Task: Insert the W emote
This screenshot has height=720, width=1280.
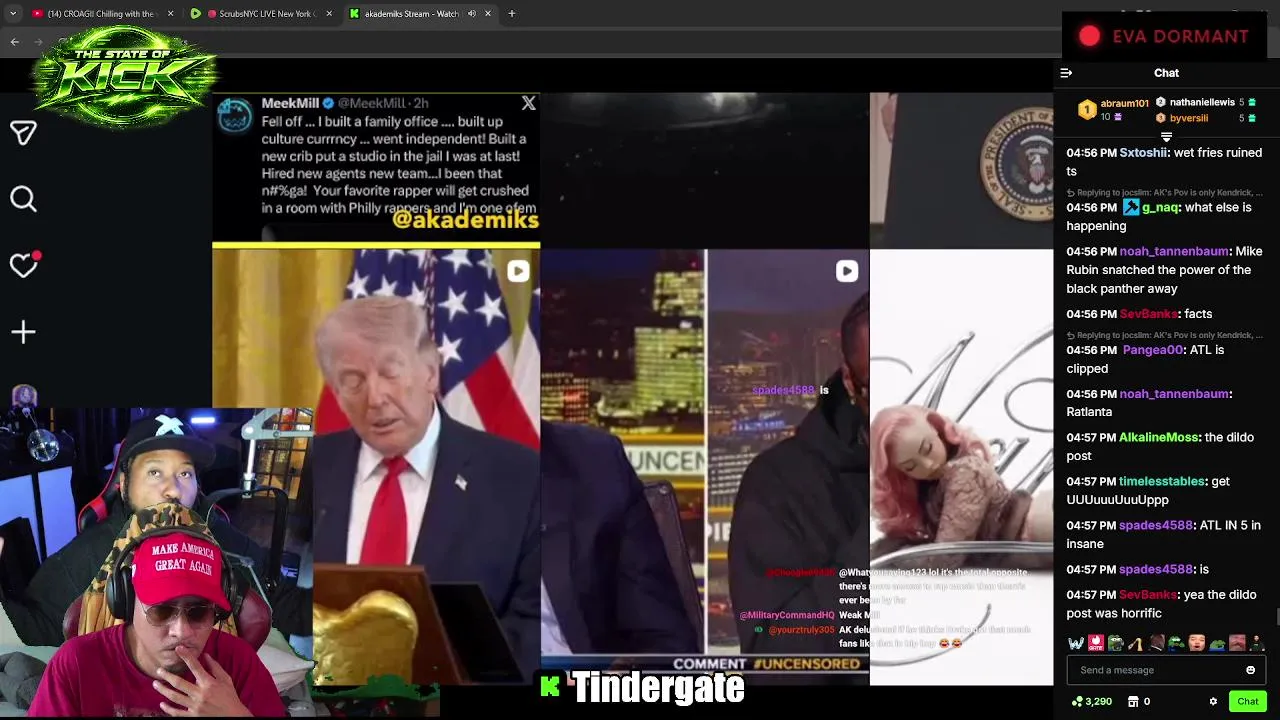Action: coord(1076,644)
